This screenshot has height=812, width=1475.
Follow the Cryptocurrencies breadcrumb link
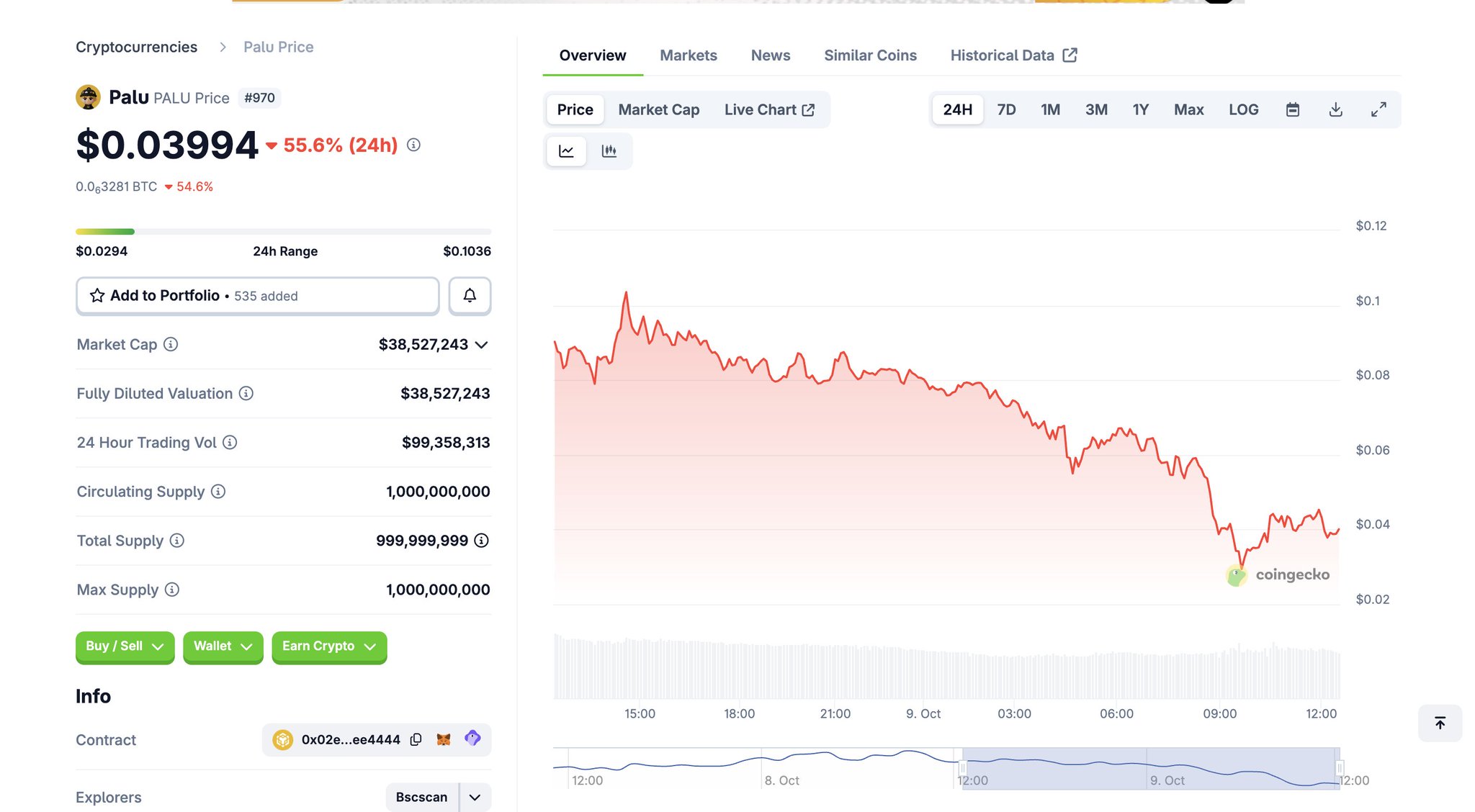(136, 47)
